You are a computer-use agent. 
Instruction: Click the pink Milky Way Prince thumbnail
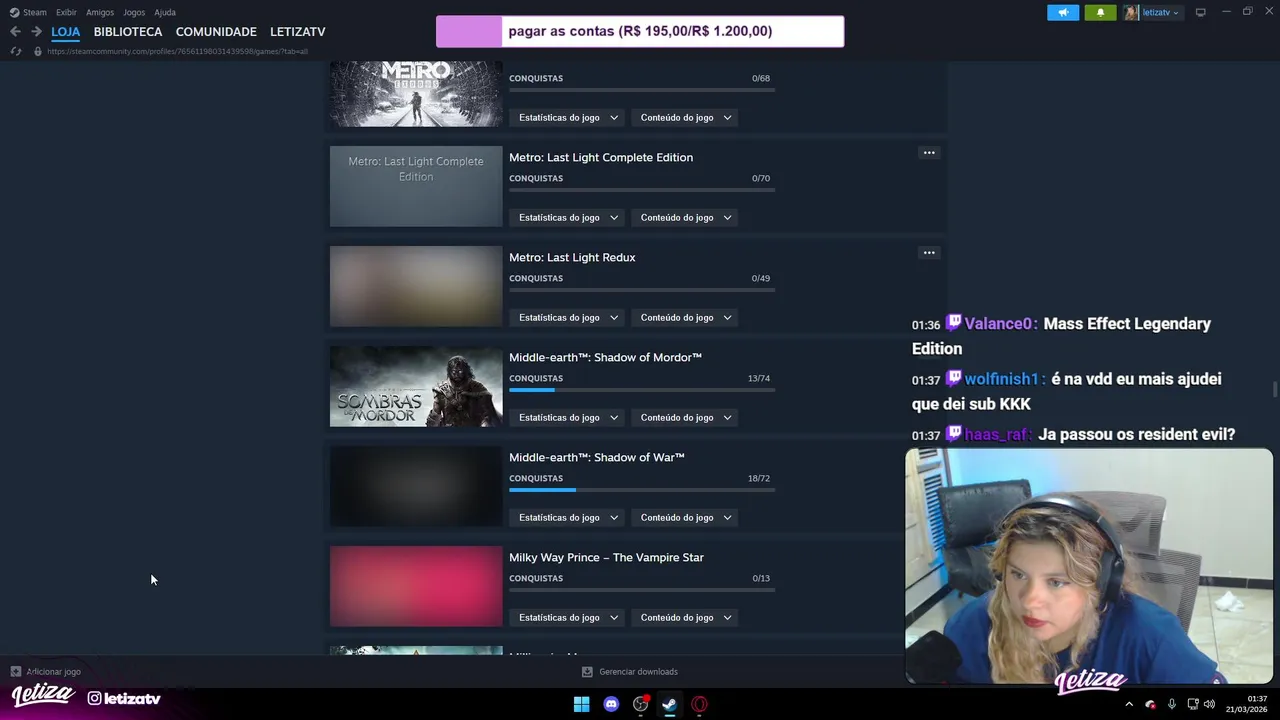(416, 586)
